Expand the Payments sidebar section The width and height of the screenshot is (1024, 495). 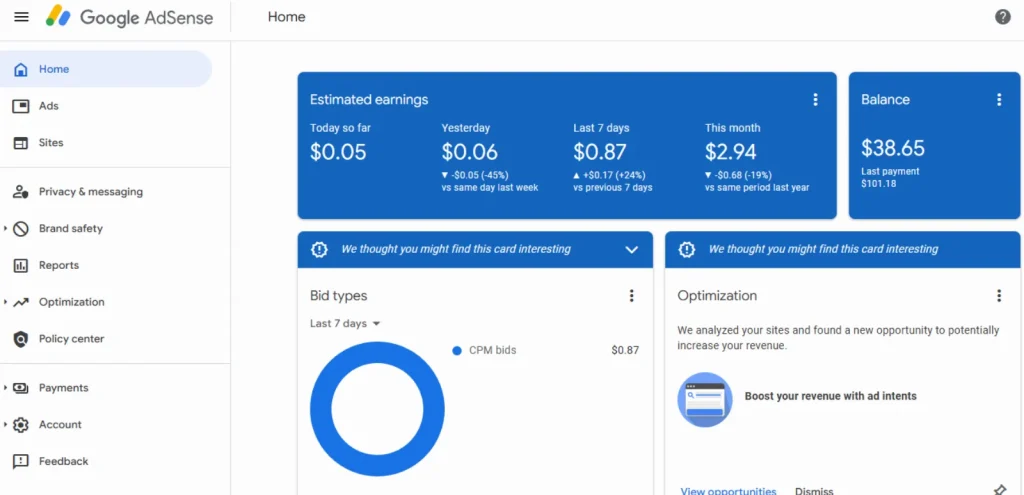point(6,388)
